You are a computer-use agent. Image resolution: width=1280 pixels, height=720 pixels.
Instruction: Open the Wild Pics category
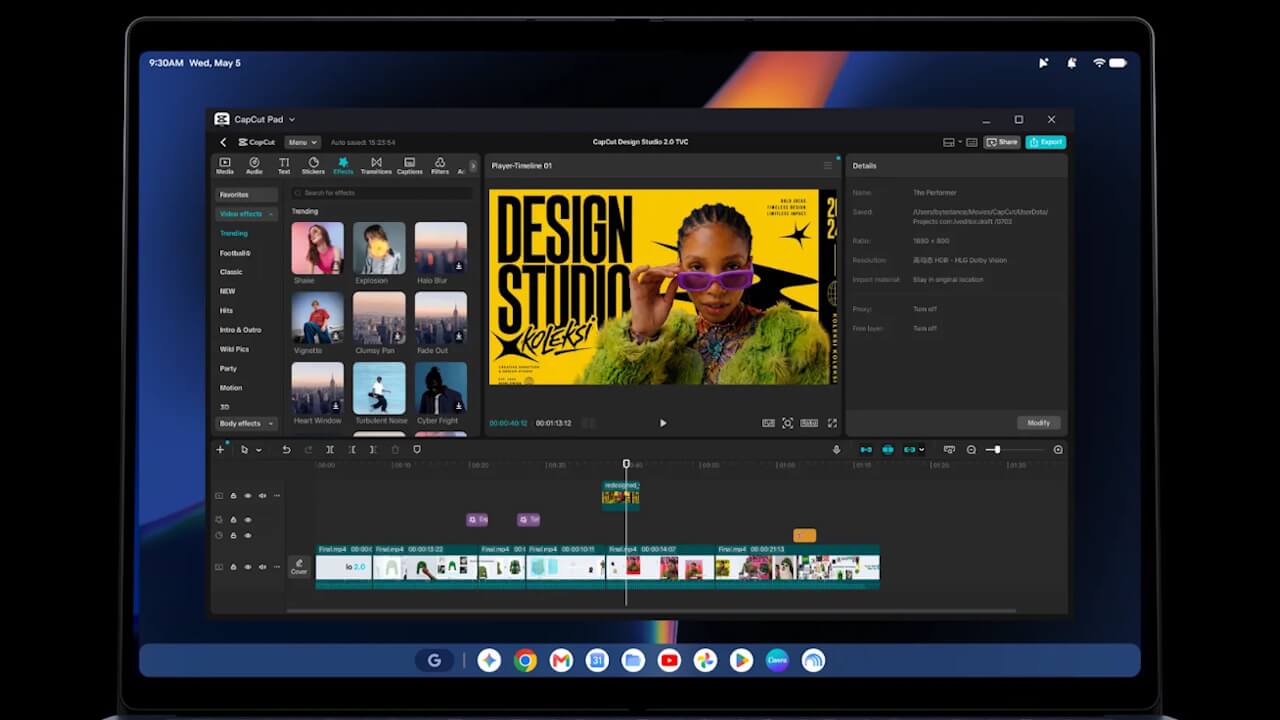[x=235, y=349]
